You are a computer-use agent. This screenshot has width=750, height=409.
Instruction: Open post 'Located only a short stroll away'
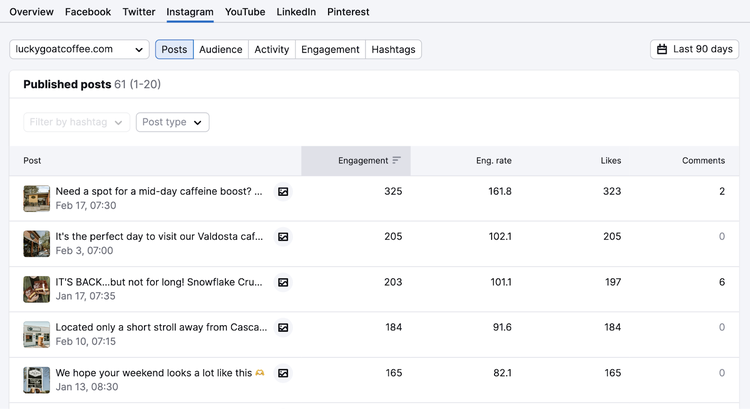point(161,327)
